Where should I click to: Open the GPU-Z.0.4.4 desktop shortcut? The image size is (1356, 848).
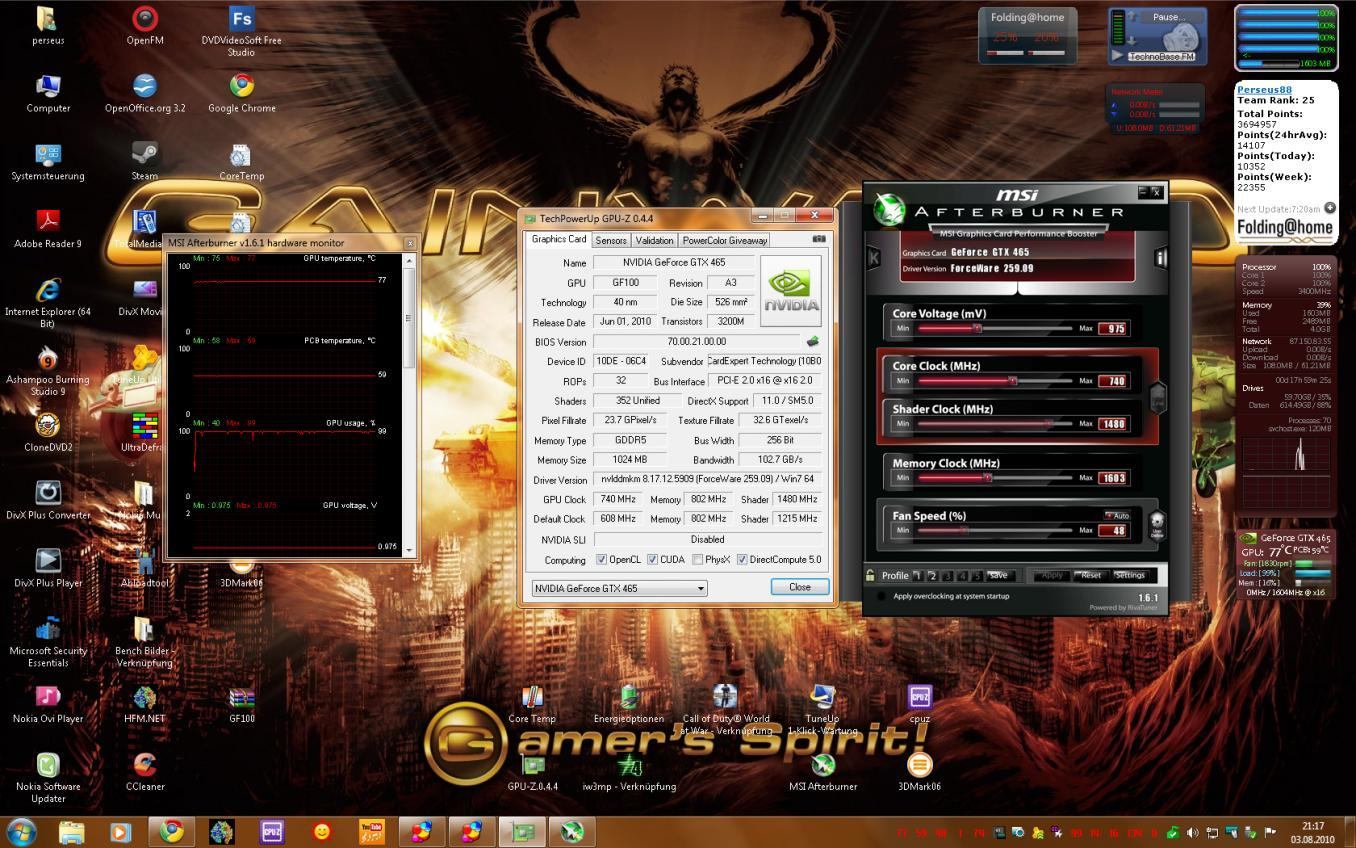coord(532,771)
